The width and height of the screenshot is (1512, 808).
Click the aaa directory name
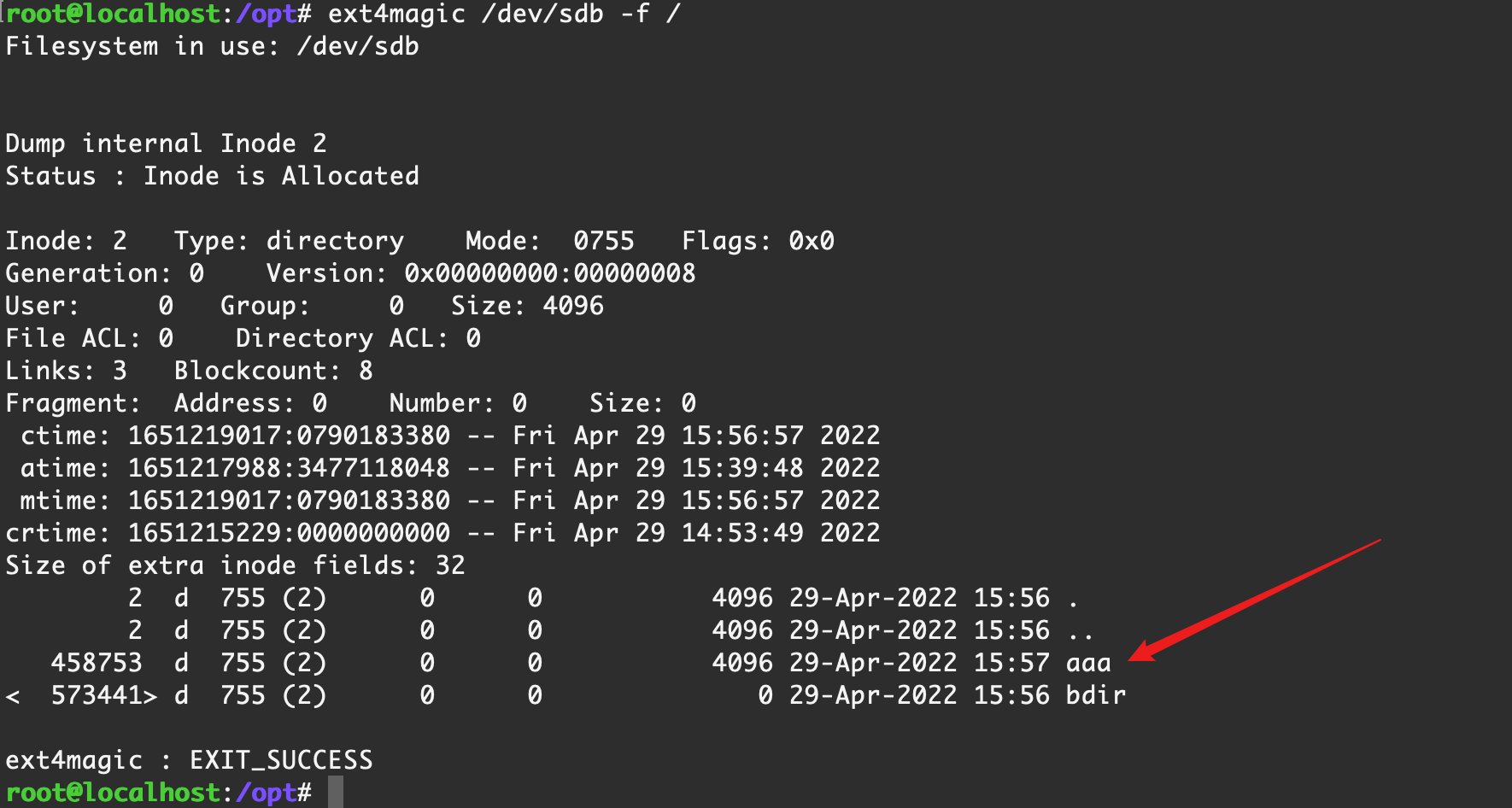point(1088,663)
